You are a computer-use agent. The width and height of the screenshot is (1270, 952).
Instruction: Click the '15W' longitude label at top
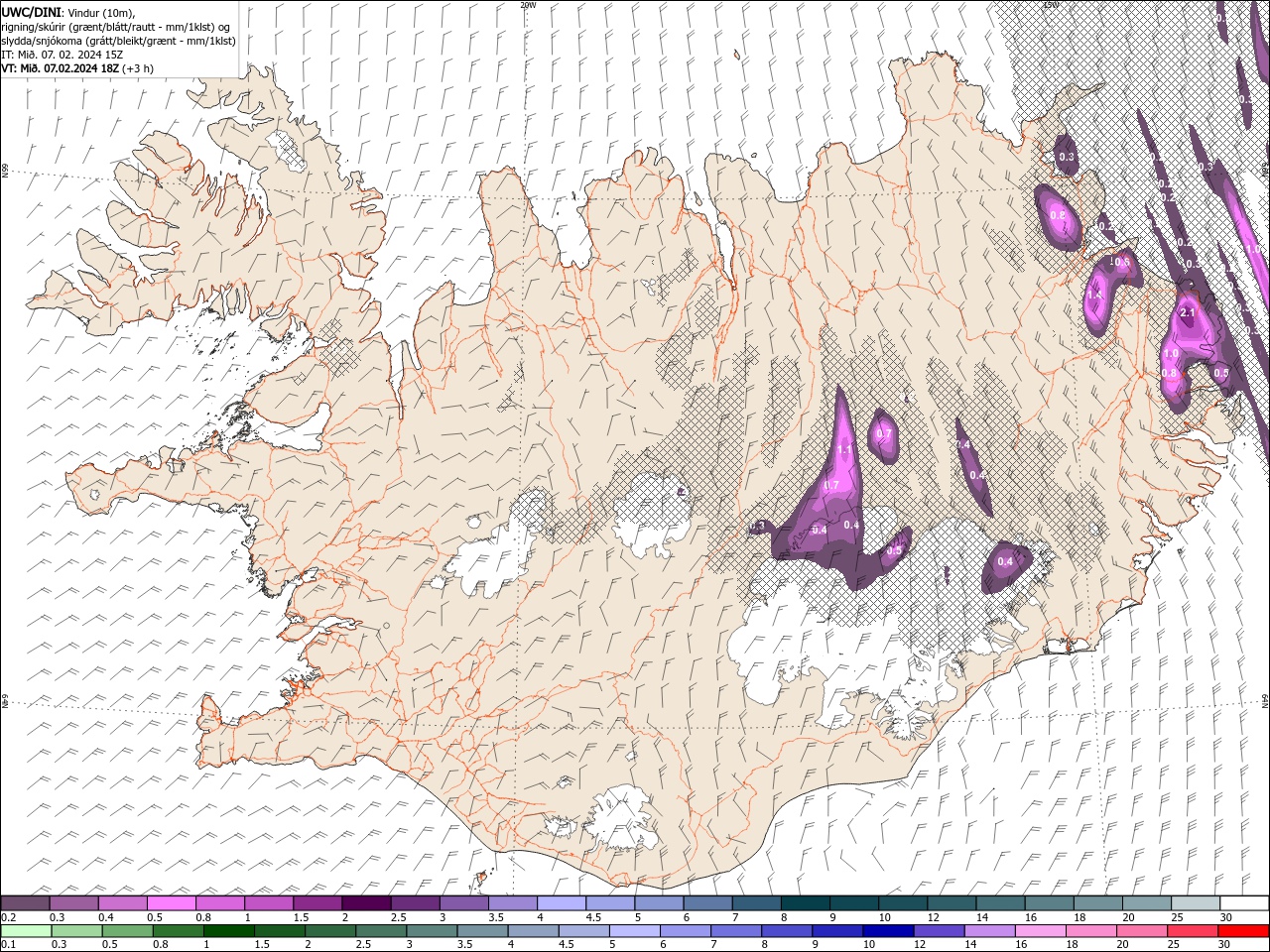point(1050,5)
